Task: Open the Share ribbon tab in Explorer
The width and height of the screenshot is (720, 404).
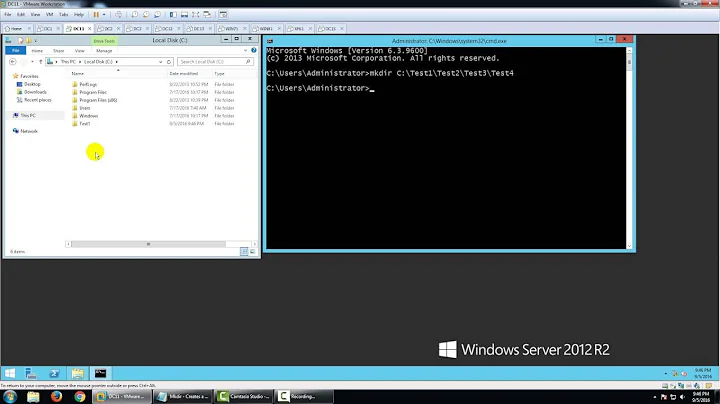Action: 58,50
